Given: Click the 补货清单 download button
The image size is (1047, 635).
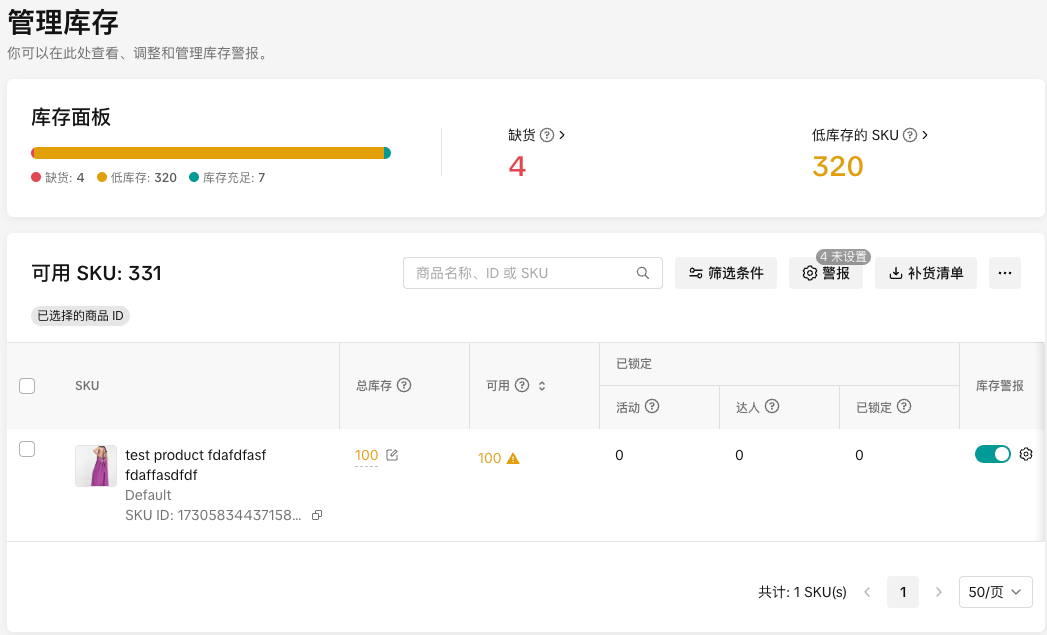Looking at the screenshot, I should (x=926, y=273).
